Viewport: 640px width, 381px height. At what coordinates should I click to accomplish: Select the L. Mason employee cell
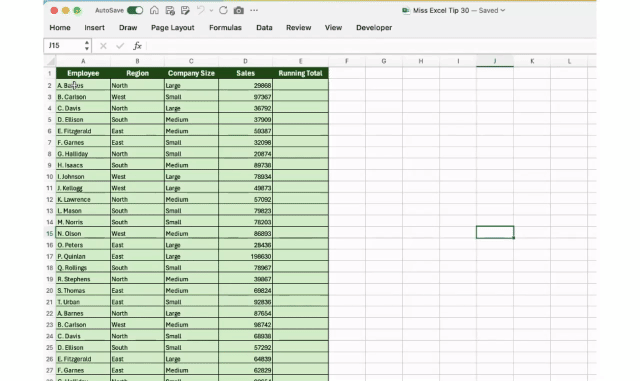(x=83, y=211)
